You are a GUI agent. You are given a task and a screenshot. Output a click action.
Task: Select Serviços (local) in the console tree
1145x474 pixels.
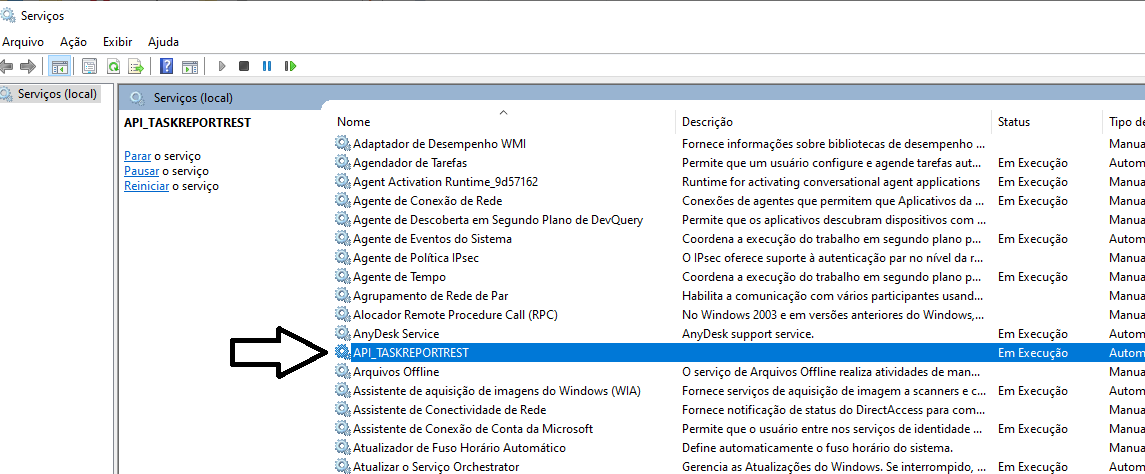[x=57, y=93]
